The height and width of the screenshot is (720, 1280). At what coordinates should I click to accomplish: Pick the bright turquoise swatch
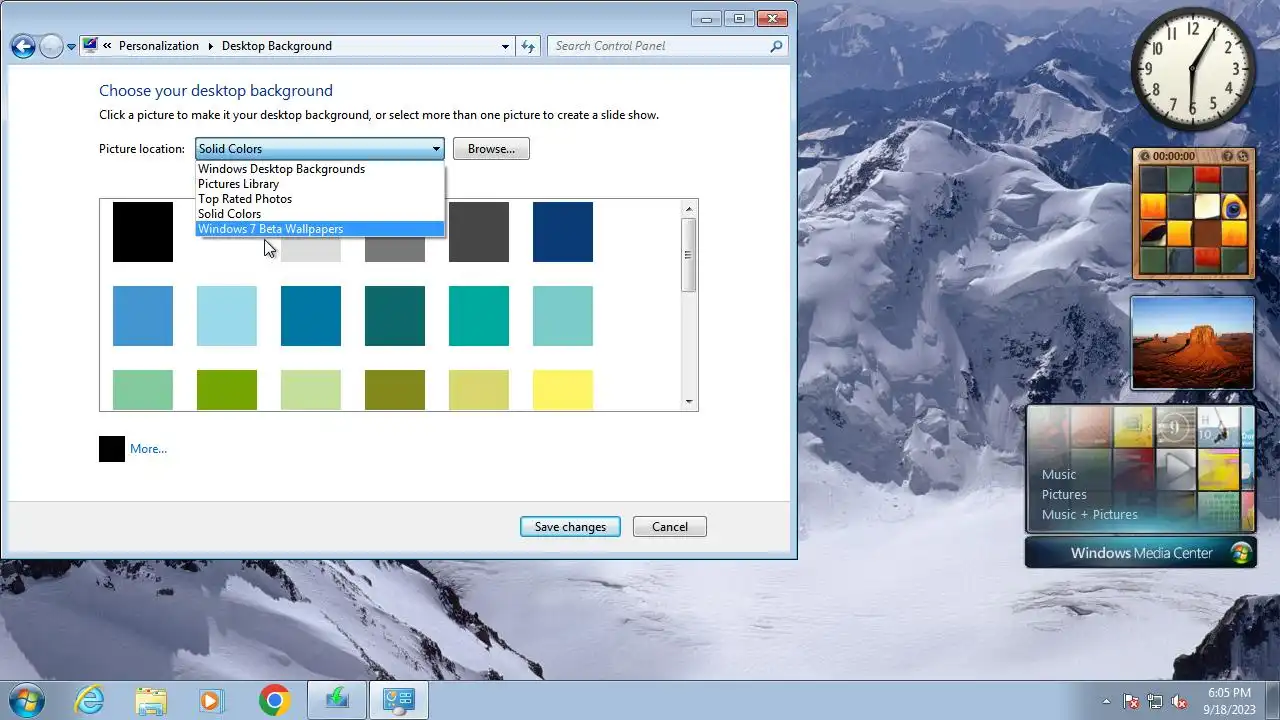(x=479, y=316)
